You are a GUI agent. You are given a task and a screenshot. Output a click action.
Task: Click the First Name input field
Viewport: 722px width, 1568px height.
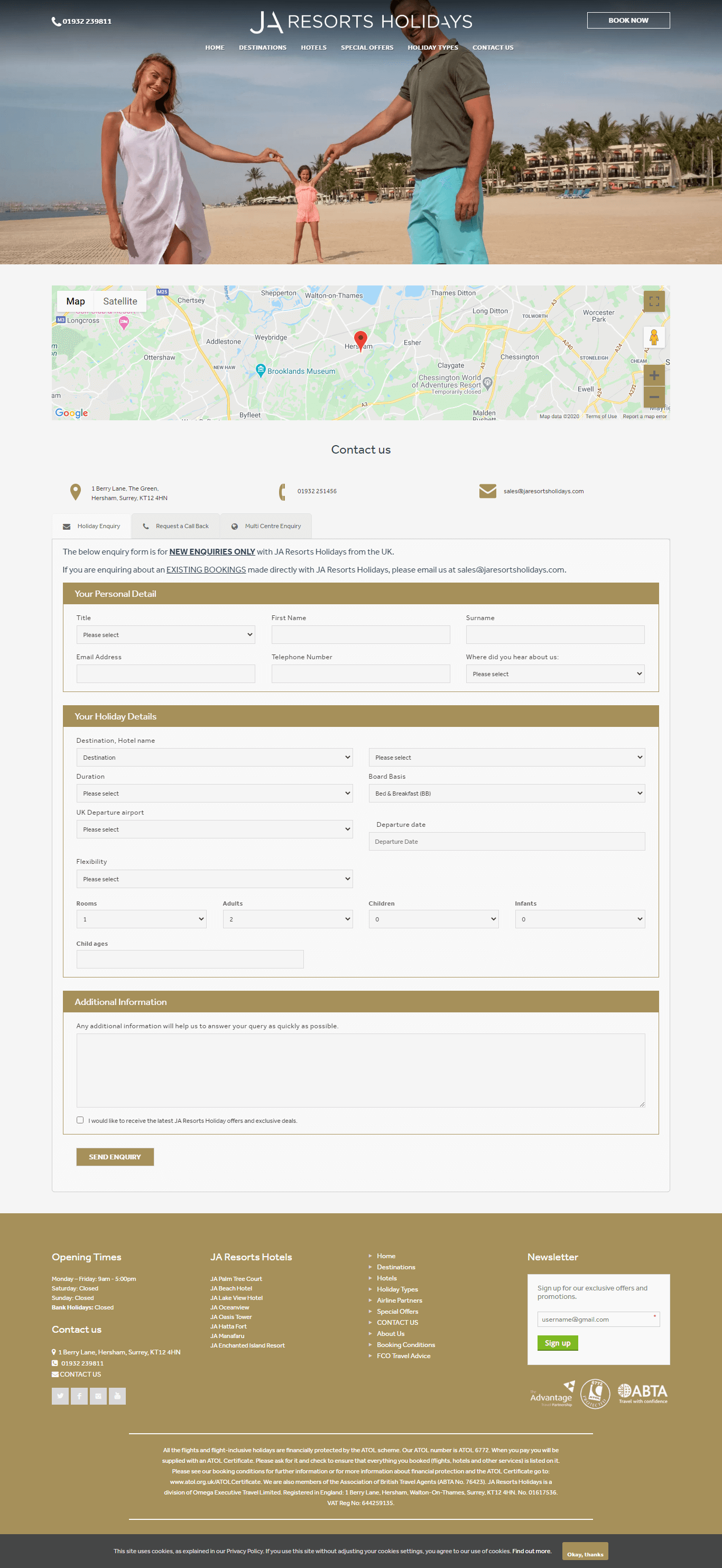point(360,635)
